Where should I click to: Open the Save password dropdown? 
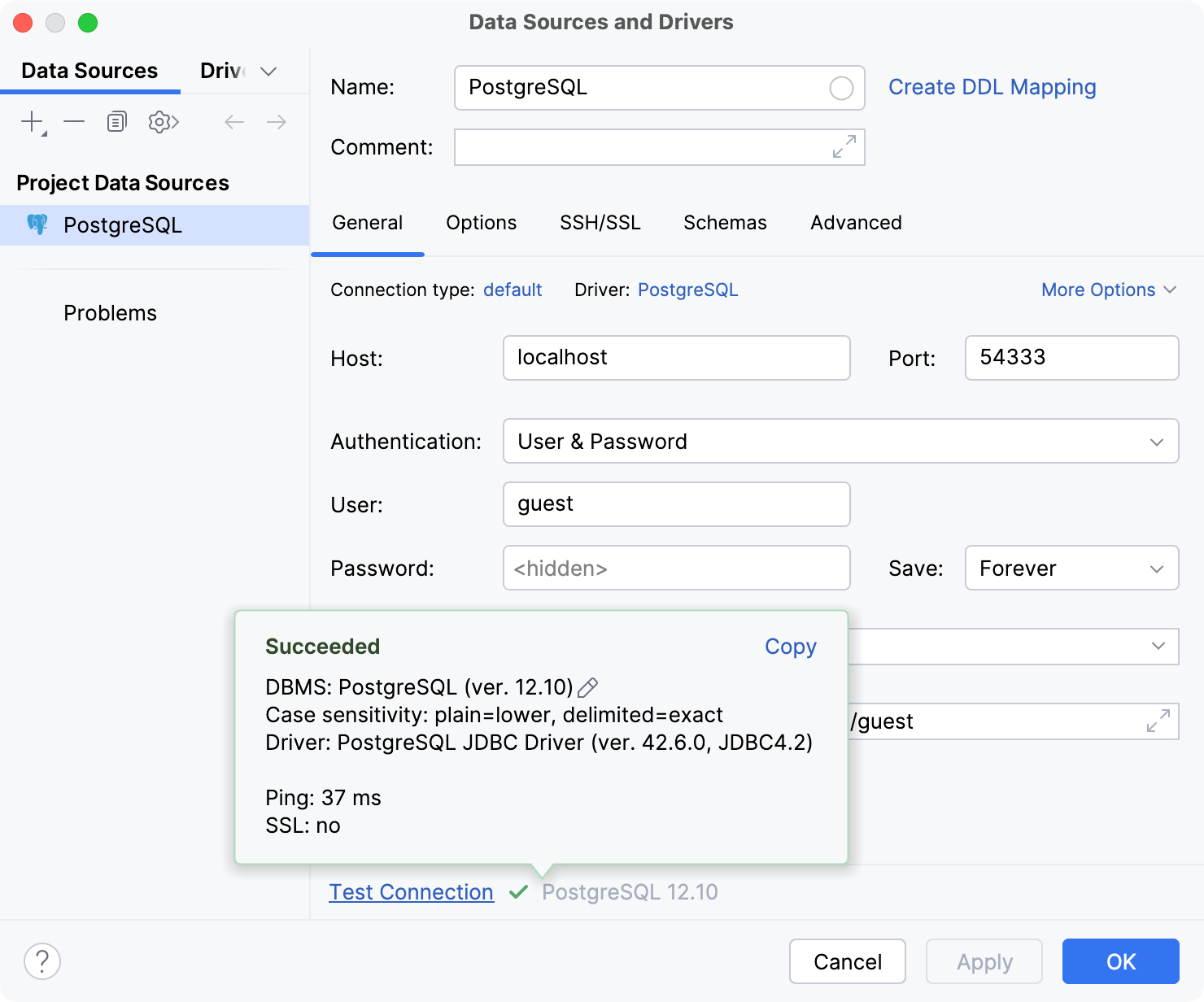point(1071,569)
